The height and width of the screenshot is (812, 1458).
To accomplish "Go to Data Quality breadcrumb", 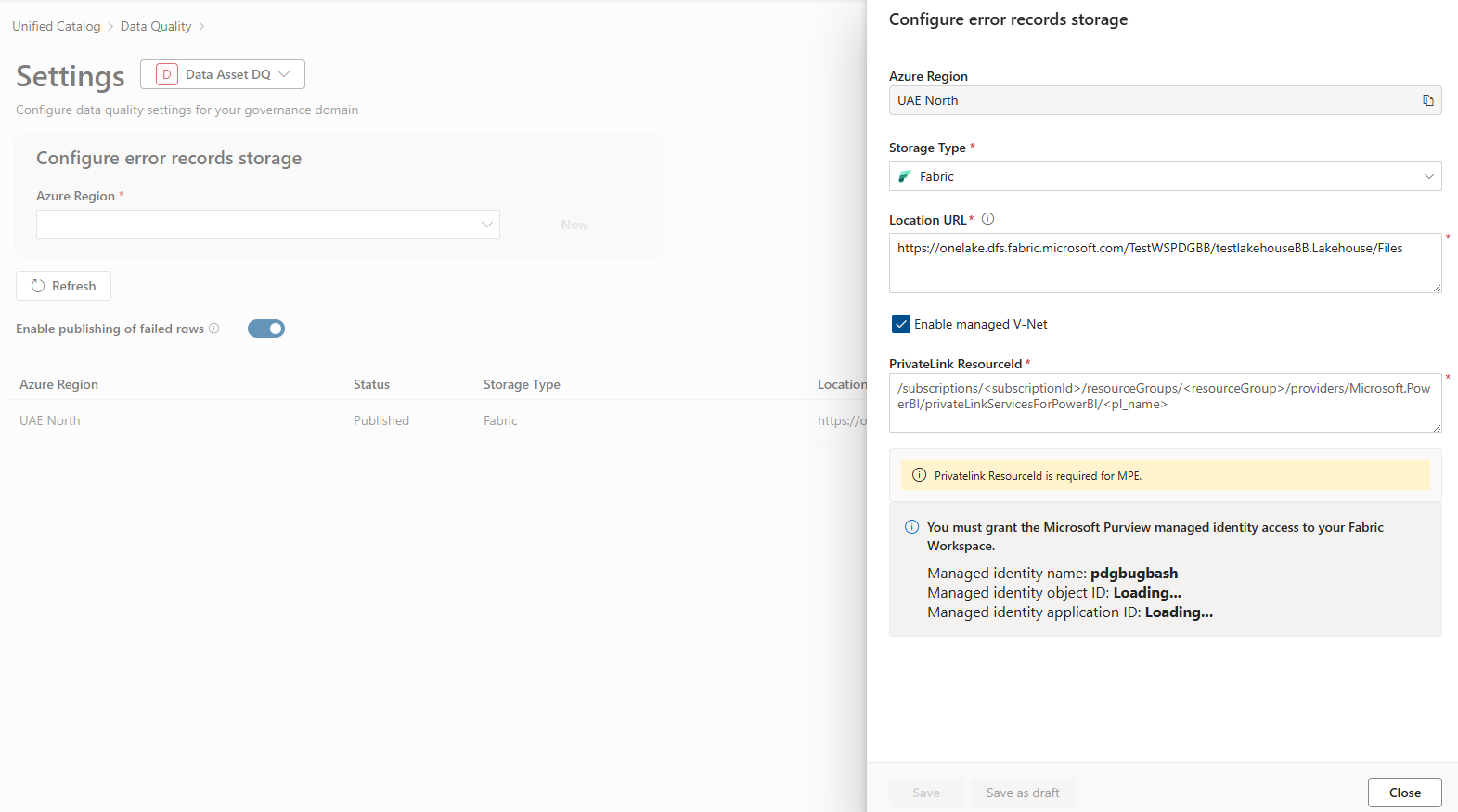I will click(x=156, y=26).
